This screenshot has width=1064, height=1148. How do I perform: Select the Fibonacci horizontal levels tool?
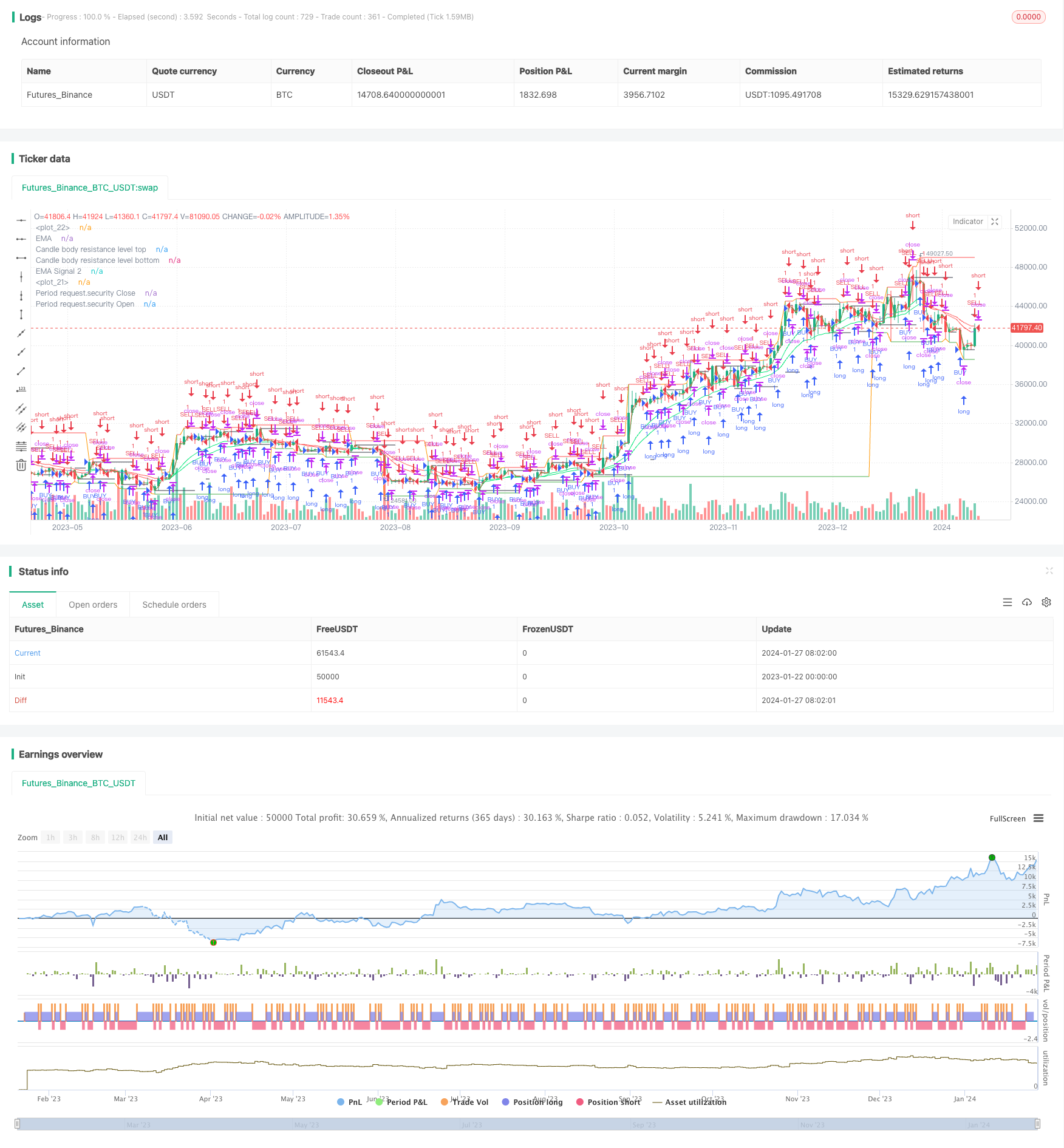click(x=21, y=446)
